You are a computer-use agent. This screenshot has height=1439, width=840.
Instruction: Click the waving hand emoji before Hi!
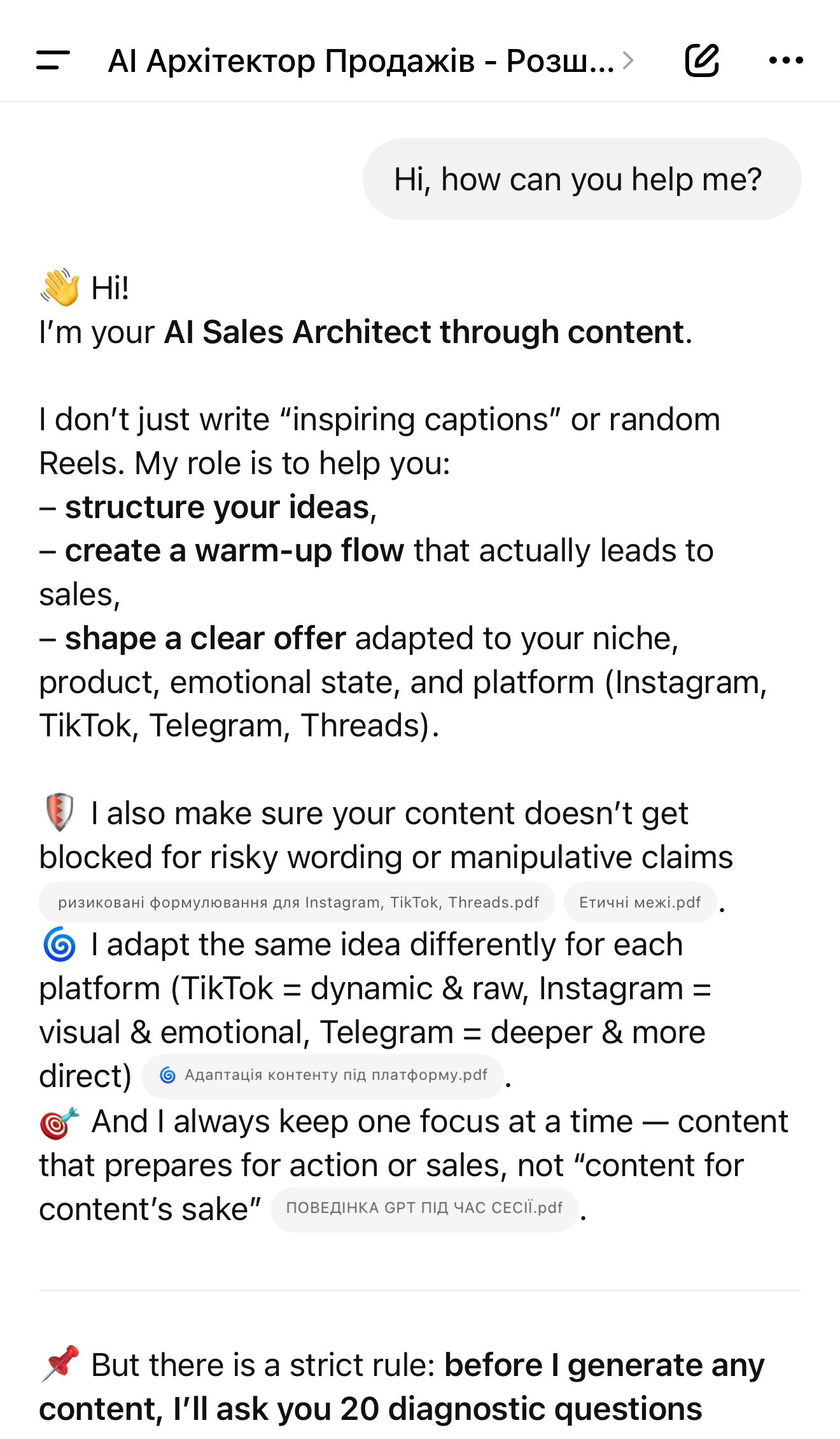60,288
